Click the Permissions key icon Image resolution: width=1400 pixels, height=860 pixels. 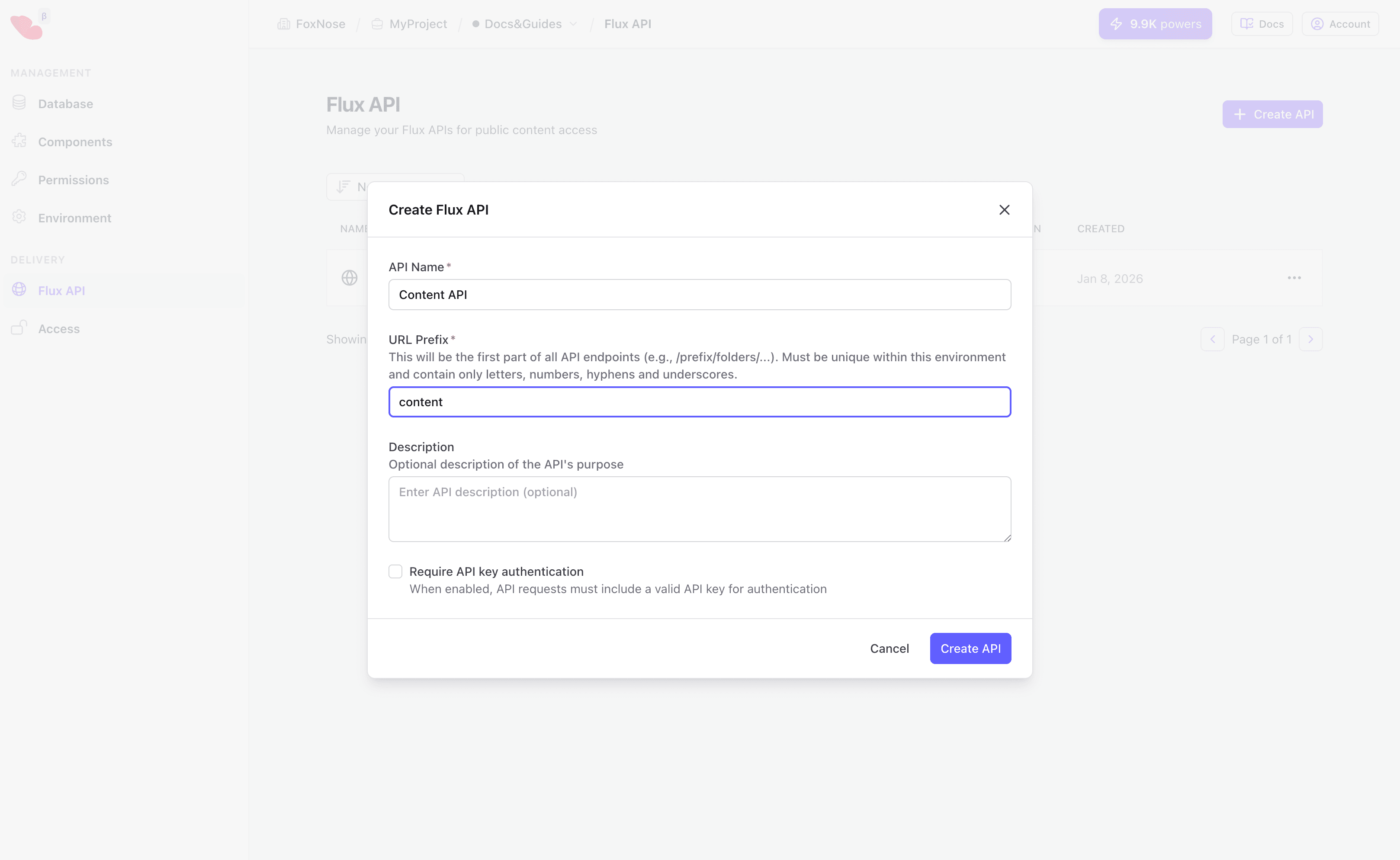point(19,179)
